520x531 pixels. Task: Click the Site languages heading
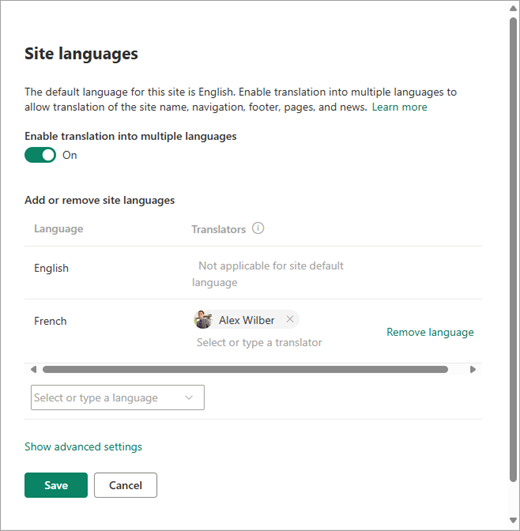click(x=81, y=54)
